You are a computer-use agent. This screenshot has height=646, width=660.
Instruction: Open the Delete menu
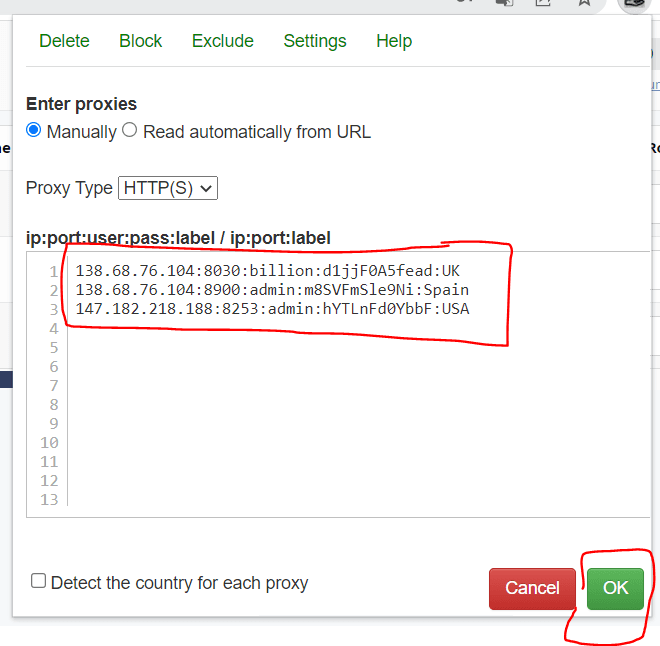click(64, 41)
